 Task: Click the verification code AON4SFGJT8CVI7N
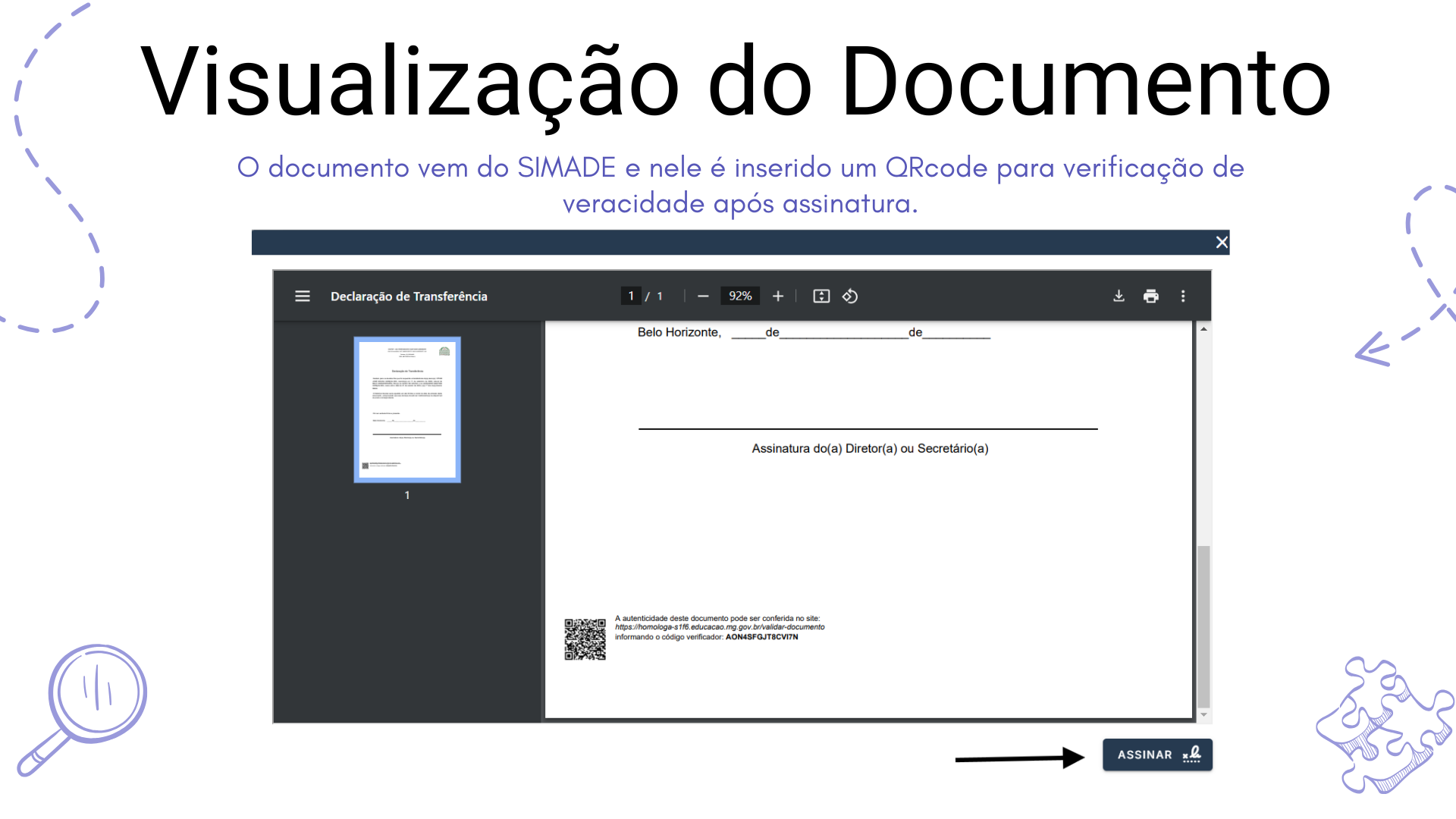click(x=761, y=637)
